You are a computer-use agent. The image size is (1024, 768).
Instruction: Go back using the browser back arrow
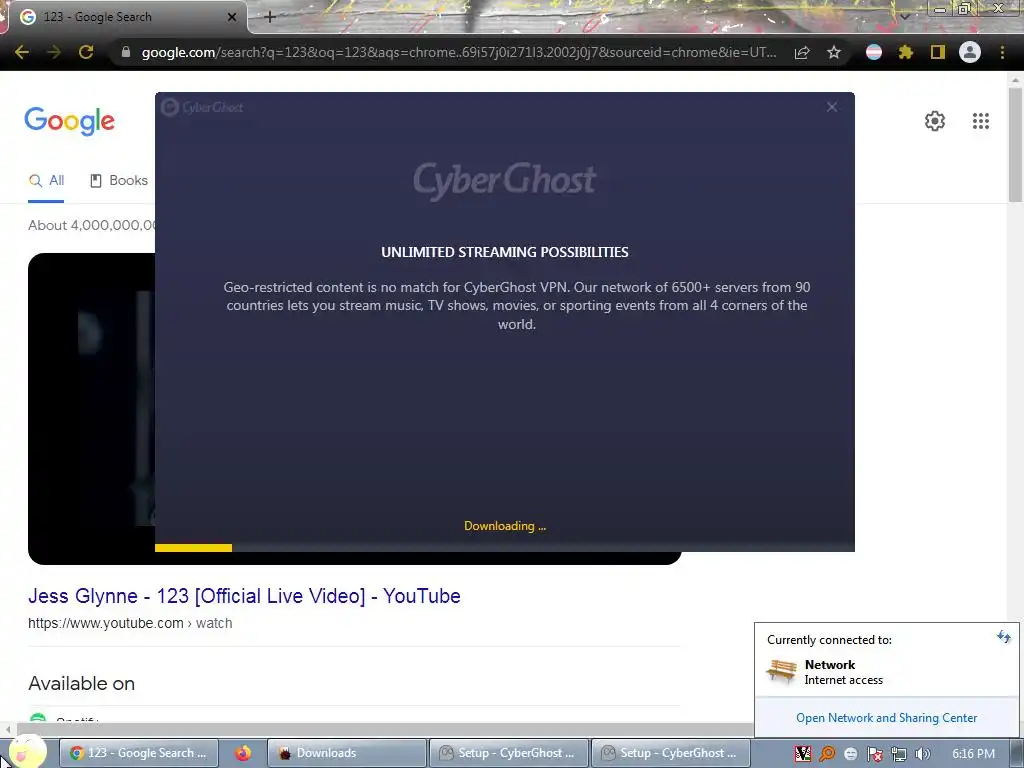pyautogui.click(x=22, y=52)
